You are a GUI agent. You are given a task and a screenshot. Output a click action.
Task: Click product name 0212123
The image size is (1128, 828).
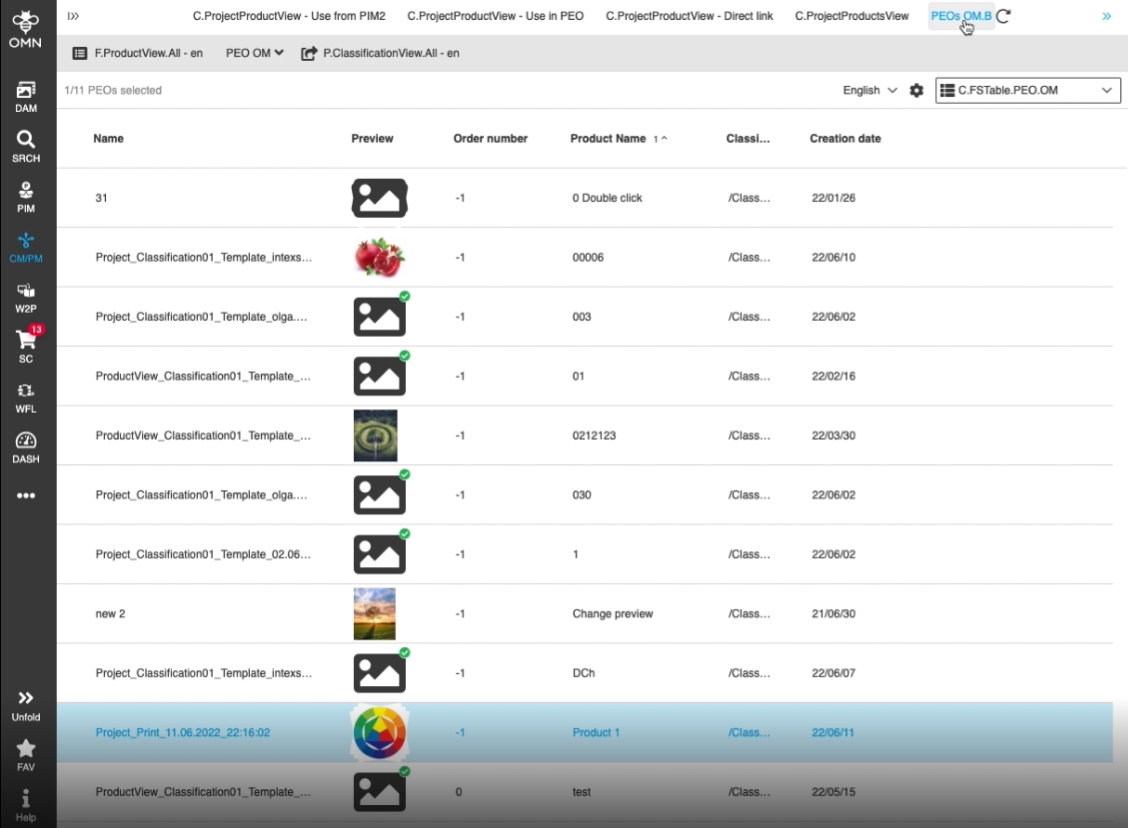click(x=593, y=436)
